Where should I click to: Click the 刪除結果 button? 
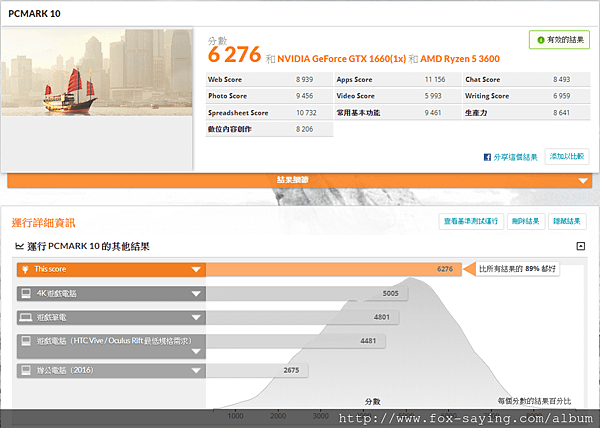[x=526, y=221]
